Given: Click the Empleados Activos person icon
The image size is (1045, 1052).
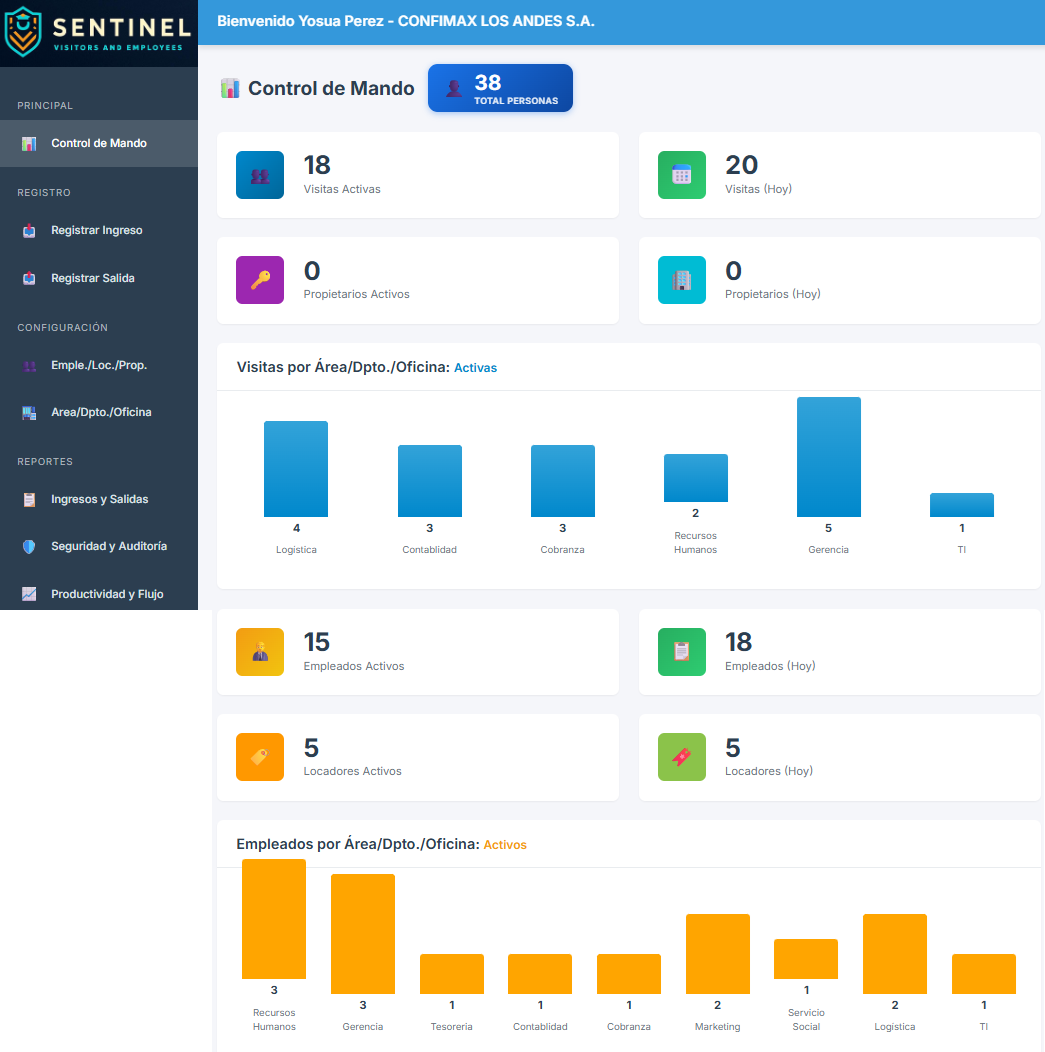Looking at the screenshot, I should (260, 651).
